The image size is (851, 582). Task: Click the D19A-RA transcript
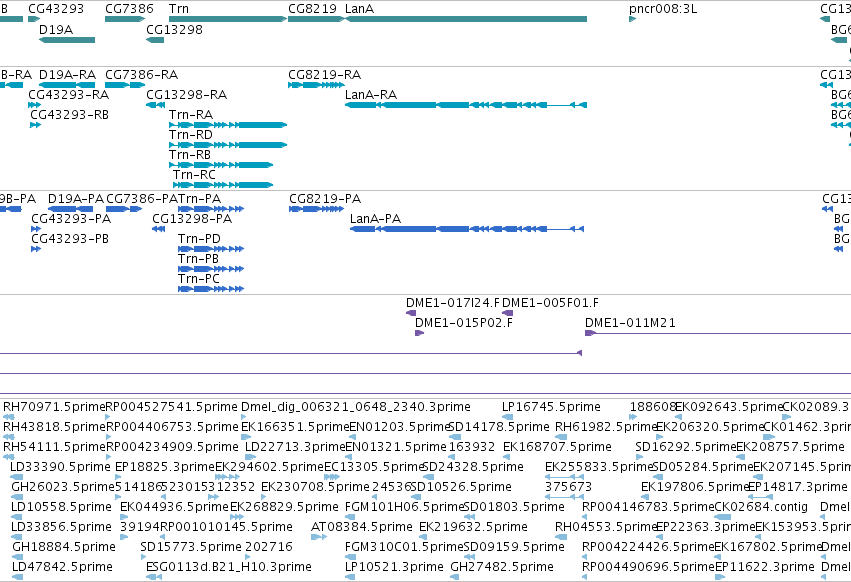67,85
